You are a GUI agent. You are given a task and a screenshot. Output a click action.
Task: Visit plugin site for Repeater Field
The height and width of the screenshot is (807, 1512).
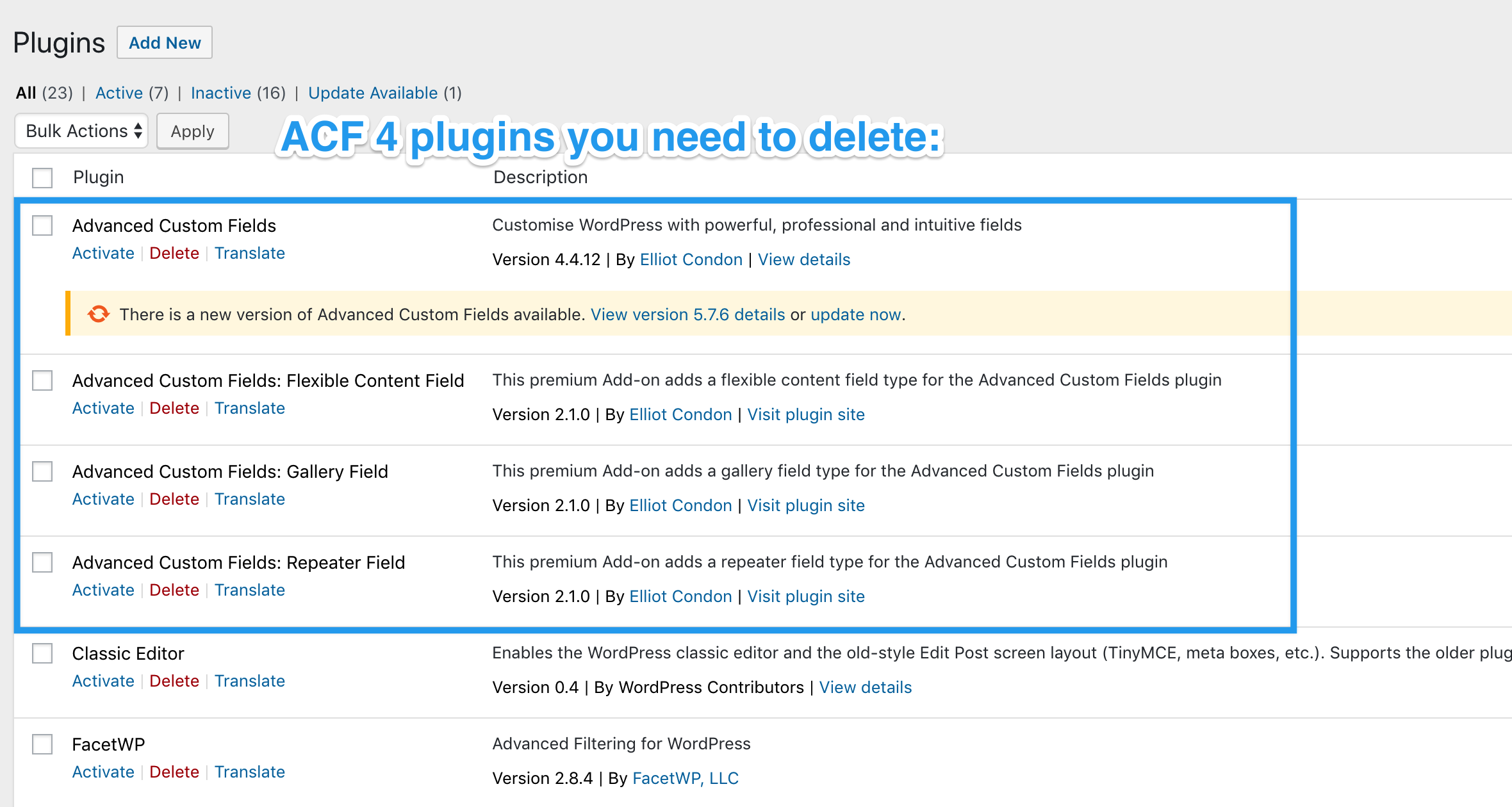pos(806,596)
